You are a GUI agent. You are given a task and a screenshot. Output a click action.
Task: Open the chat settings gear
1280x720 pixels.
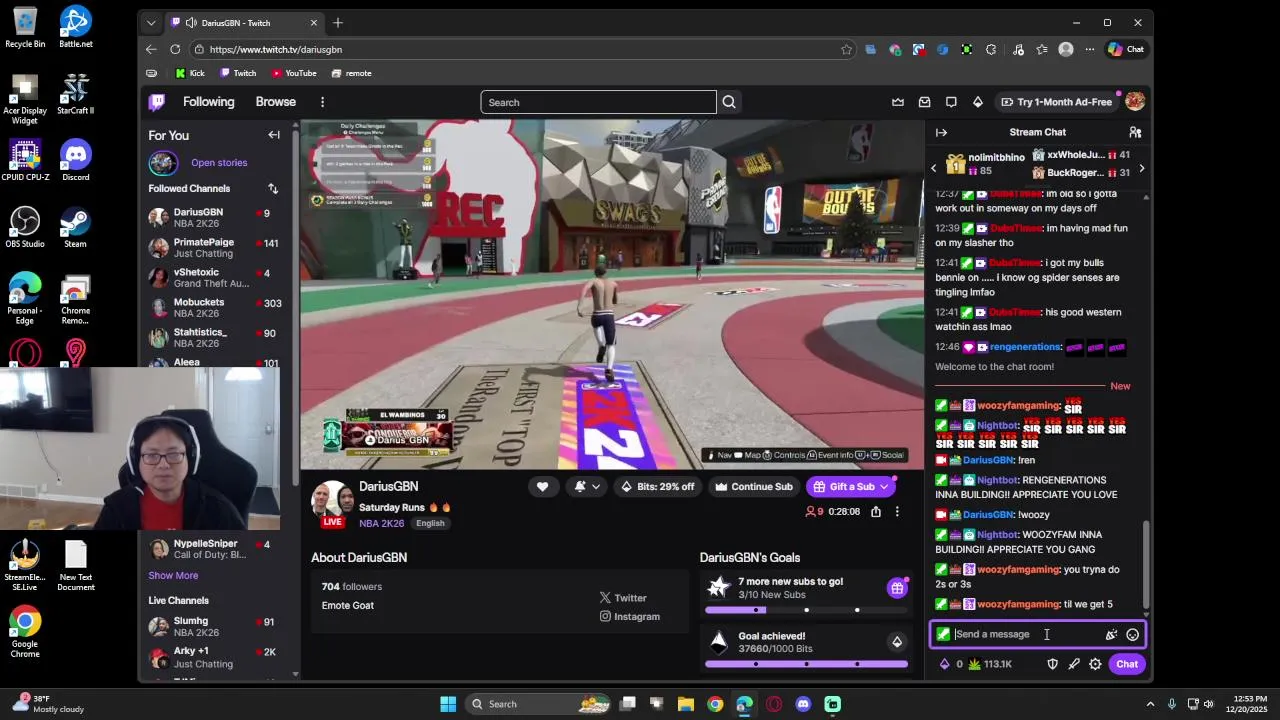coord(1095,664)
